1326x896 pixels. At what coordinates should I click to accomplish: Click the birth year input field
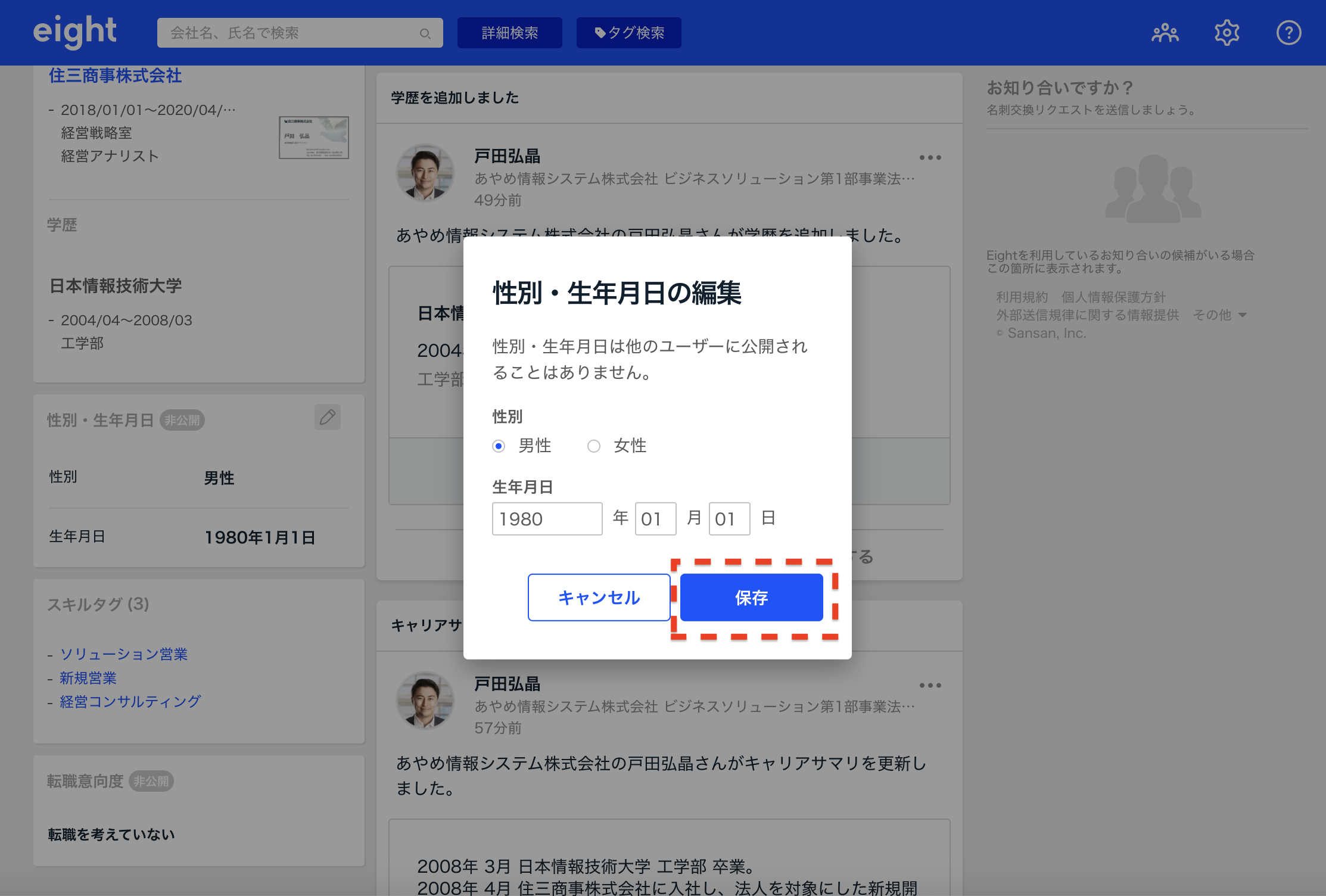click(x=547, y=519)
